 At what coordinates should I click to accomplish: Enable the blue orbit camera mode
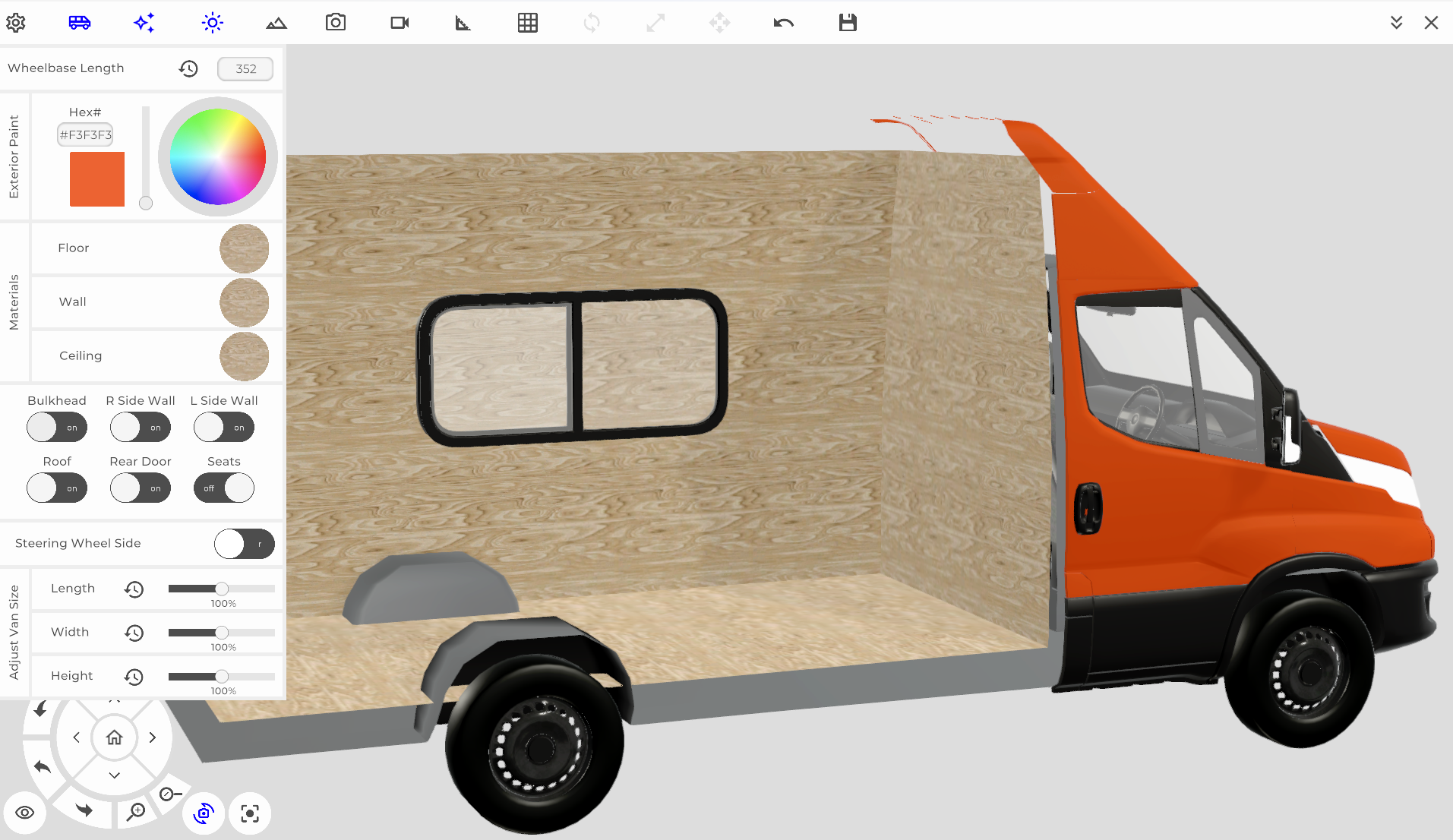[204, 813]
